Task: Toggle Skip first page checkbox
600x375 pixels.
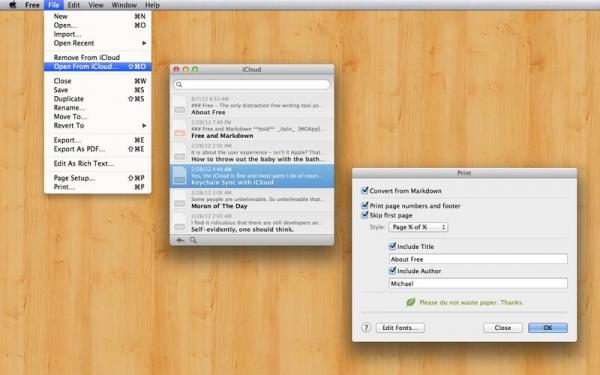Action: pyautogui.click(x=365, y=215)
